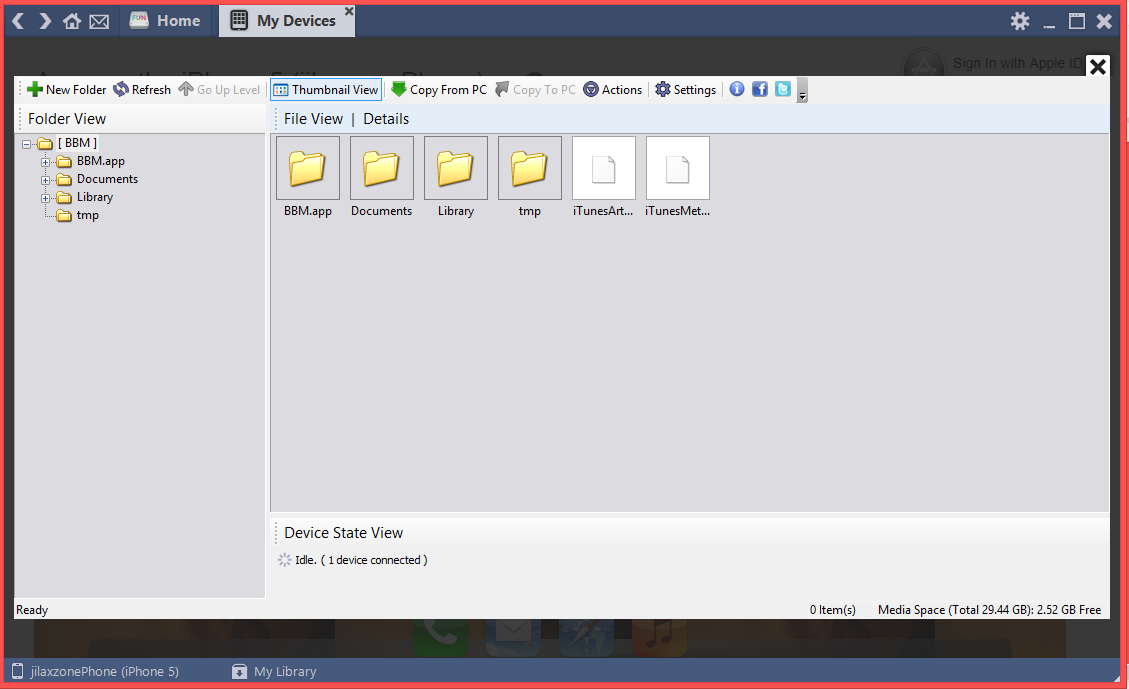Viewport: 1129px width, 689px height.
Task: Open the Facebook icon
Action: (760, 89)
